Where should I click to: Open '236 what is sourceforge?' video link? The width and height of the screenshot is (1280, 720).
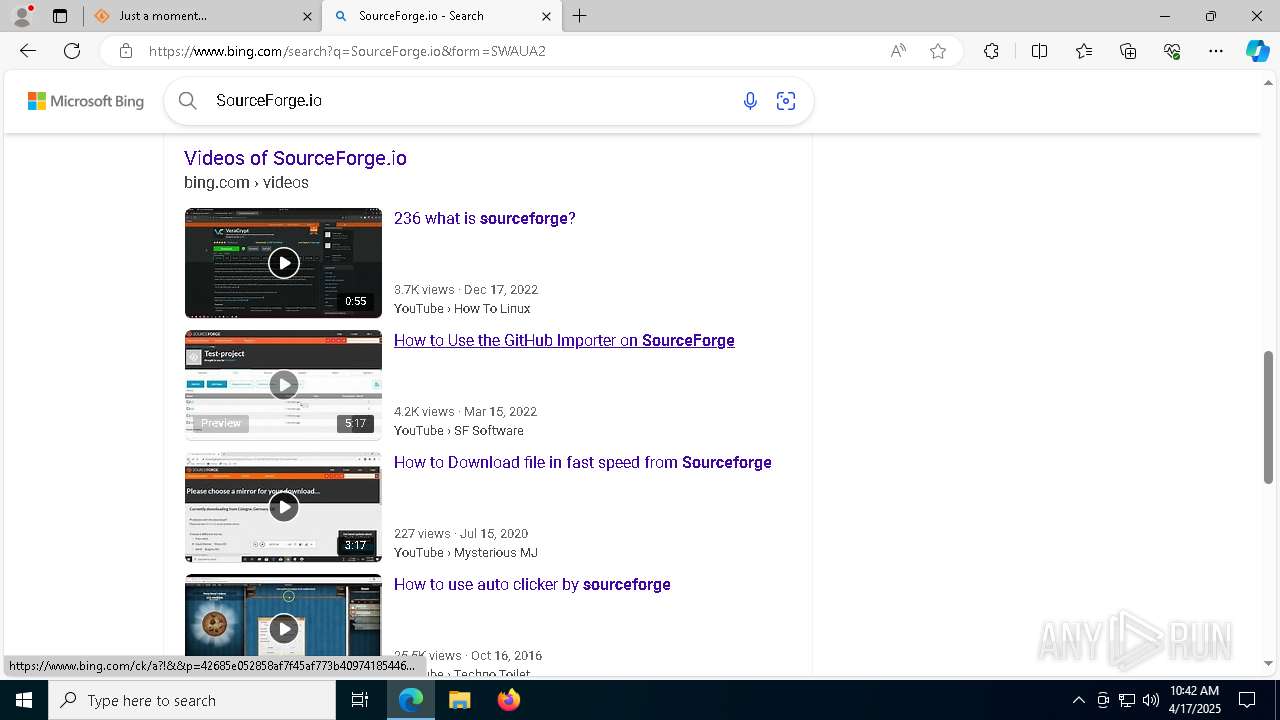click(x=485, y=218)
